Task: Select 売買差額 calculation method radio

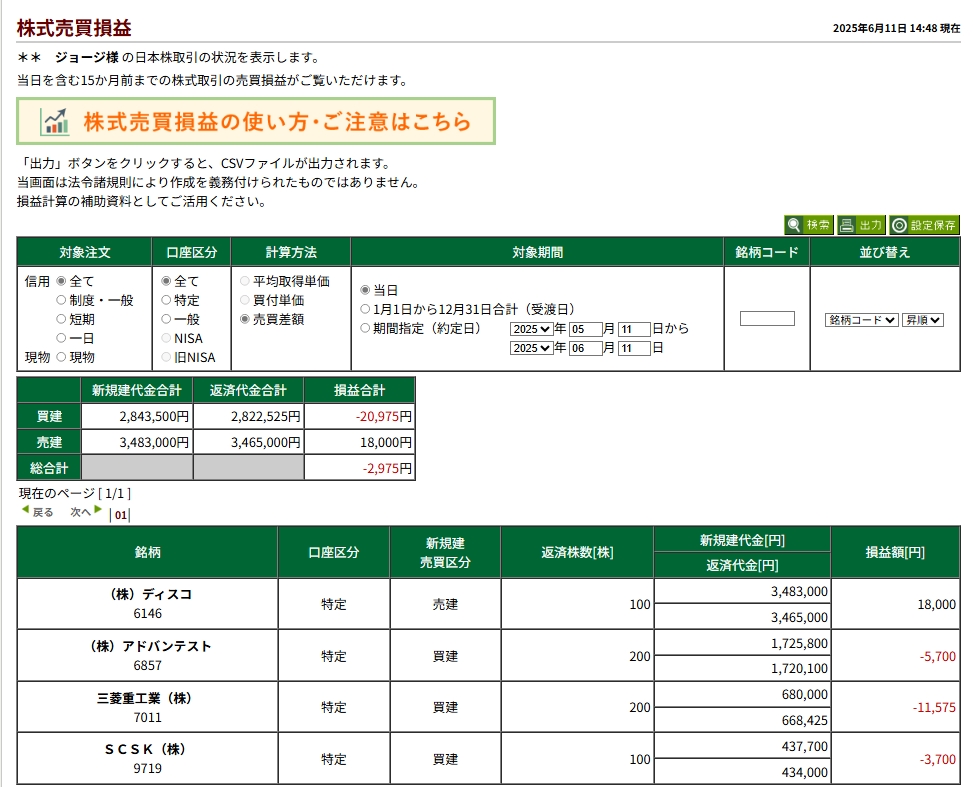Action: 244,319
